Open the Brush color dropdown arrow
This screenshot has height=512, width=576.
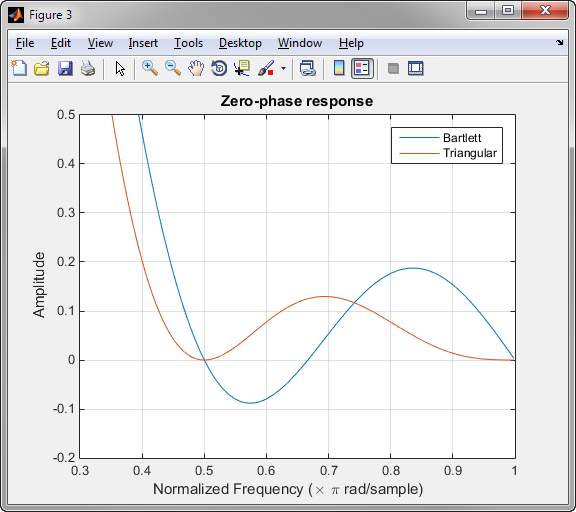click(x=283, y=68)
